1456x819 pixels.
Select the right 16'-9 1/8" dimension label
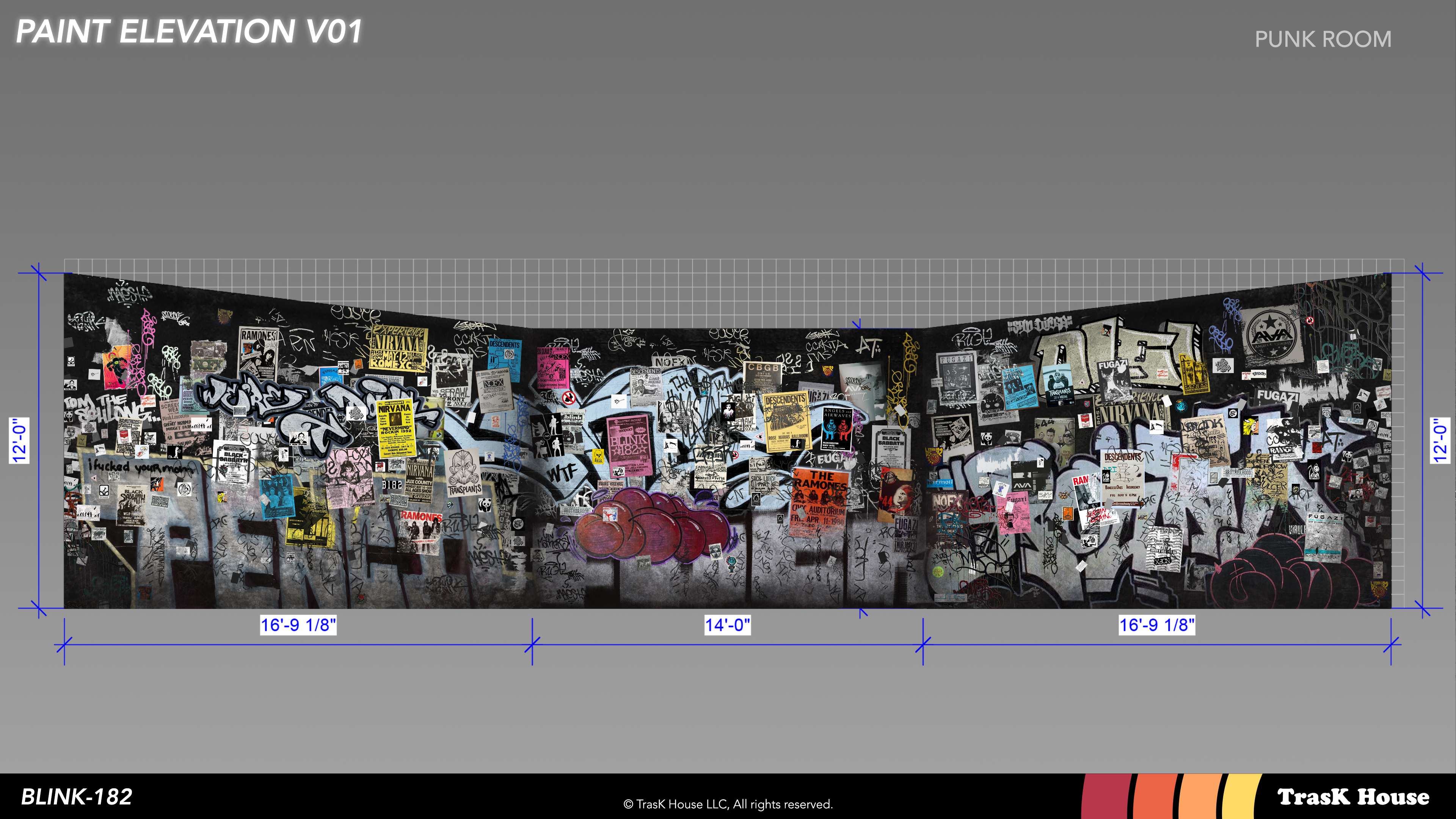point(1157,625)
